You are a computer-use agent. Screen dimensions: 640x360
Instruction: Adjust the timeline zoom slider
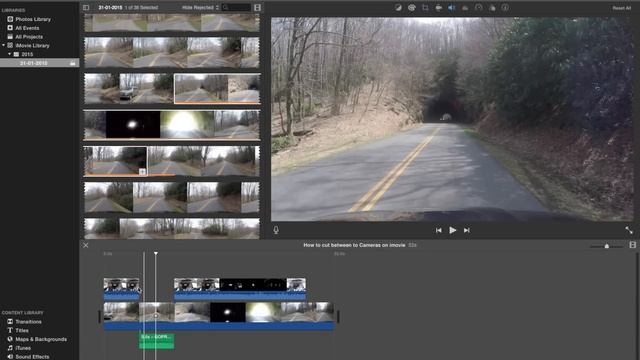coord(607,246)
